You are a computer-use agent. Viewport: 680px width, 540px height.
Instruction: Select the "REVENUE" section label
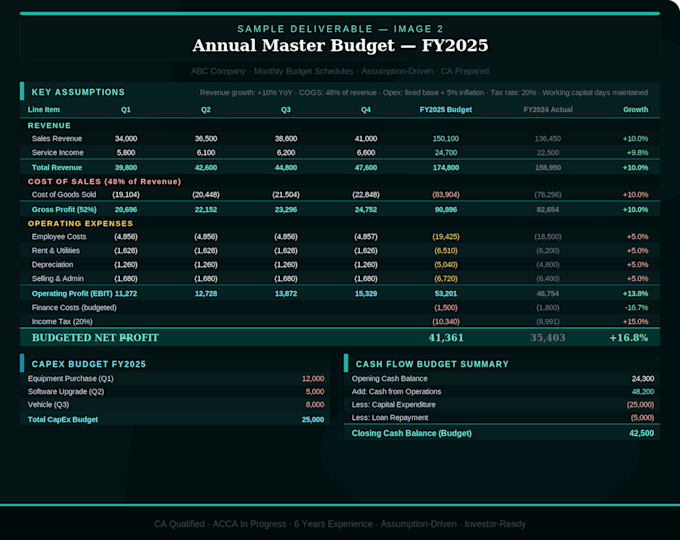49,126
